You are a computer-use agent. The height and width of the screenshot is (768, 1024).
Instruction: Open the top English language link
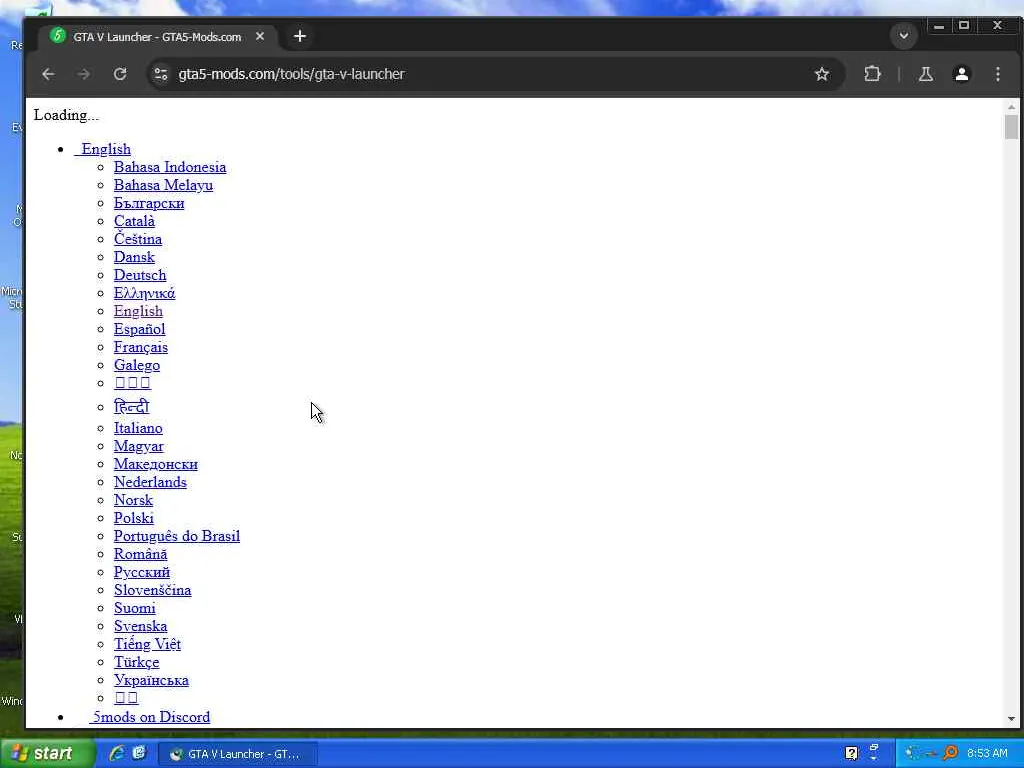point(103,150)
